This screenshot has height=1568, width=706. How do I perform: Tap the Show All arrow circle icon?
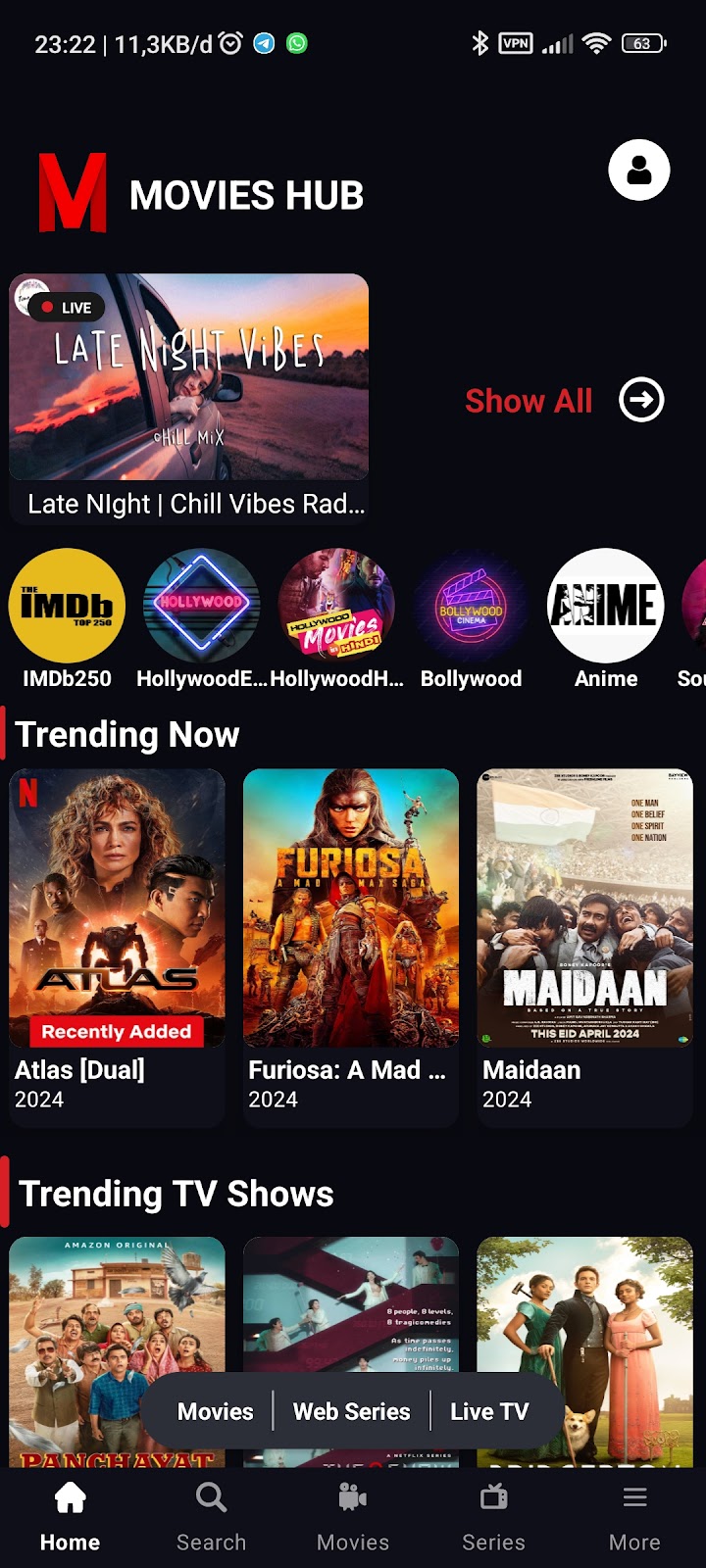(x=641, y=400)
